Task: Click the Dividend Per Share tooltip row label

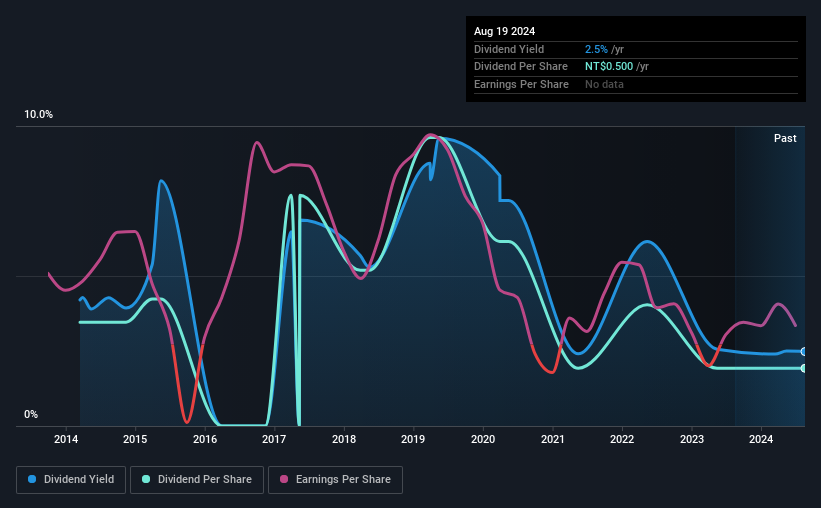Action: (520, 67)
